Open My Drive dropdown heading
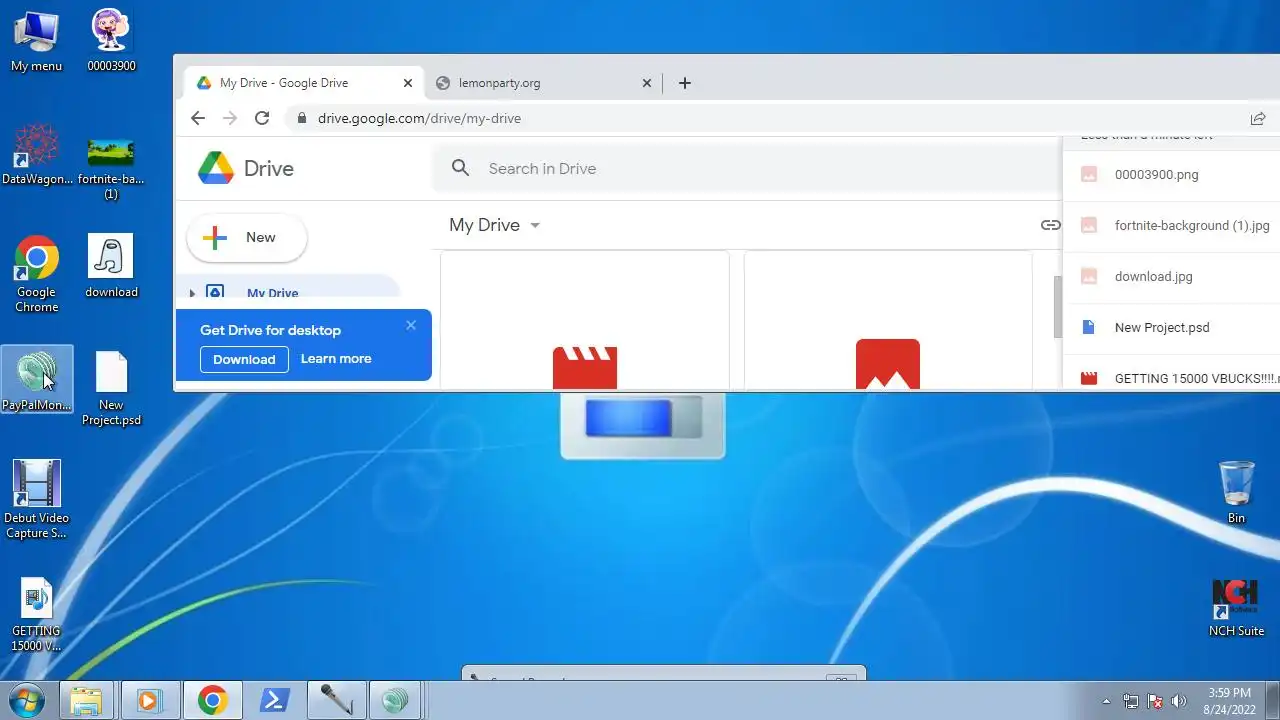 point(495,225)
